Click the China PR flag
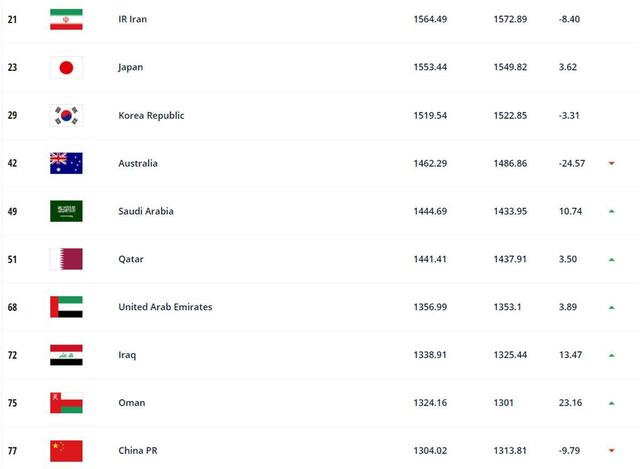The image size is (640, 469). 66,451
